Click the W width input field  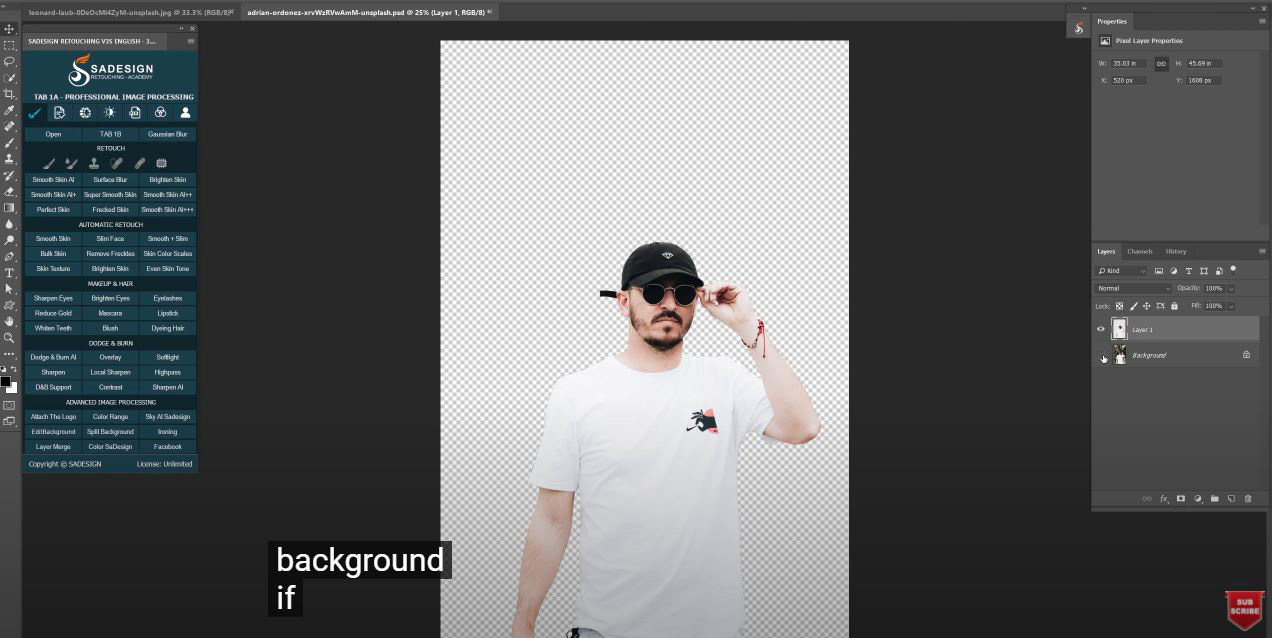coord(1131,63)
